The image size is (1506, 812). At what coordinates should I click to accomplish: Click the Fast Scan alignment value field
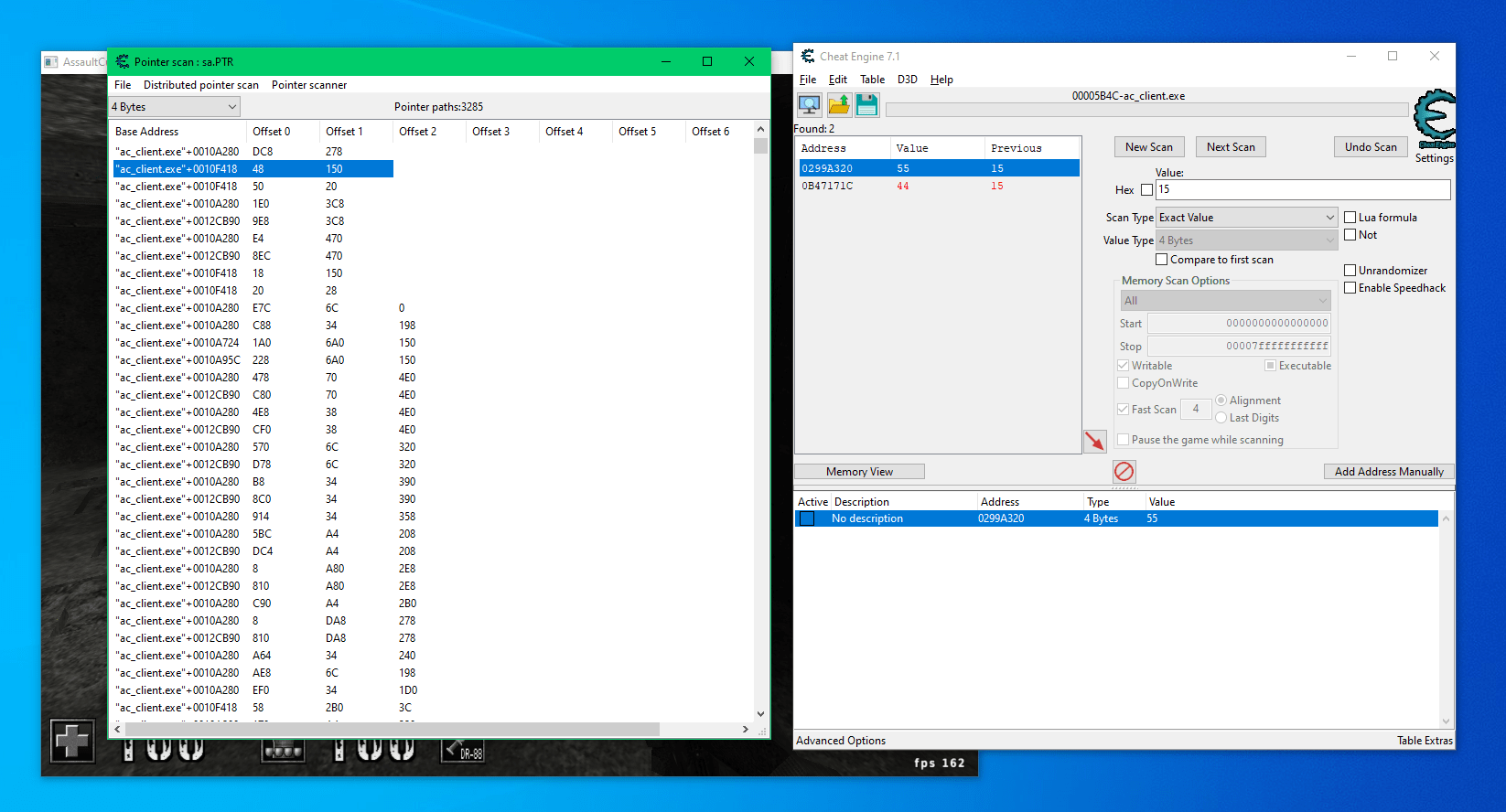tap(1196, 409)
